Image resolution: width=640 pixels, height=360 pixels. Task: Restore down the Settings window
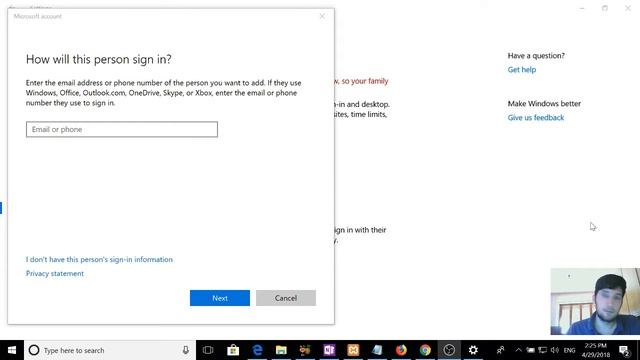(x=604, y=8)
